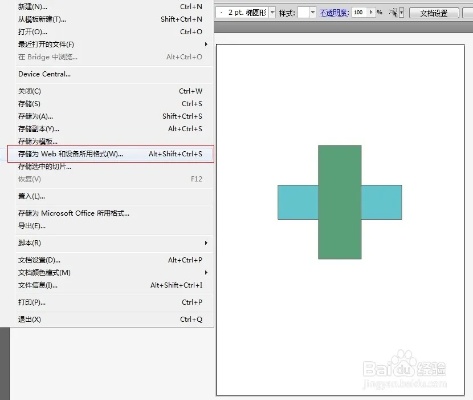Click 导出(E) menu item
473x400 pixels.
(110, 226)
